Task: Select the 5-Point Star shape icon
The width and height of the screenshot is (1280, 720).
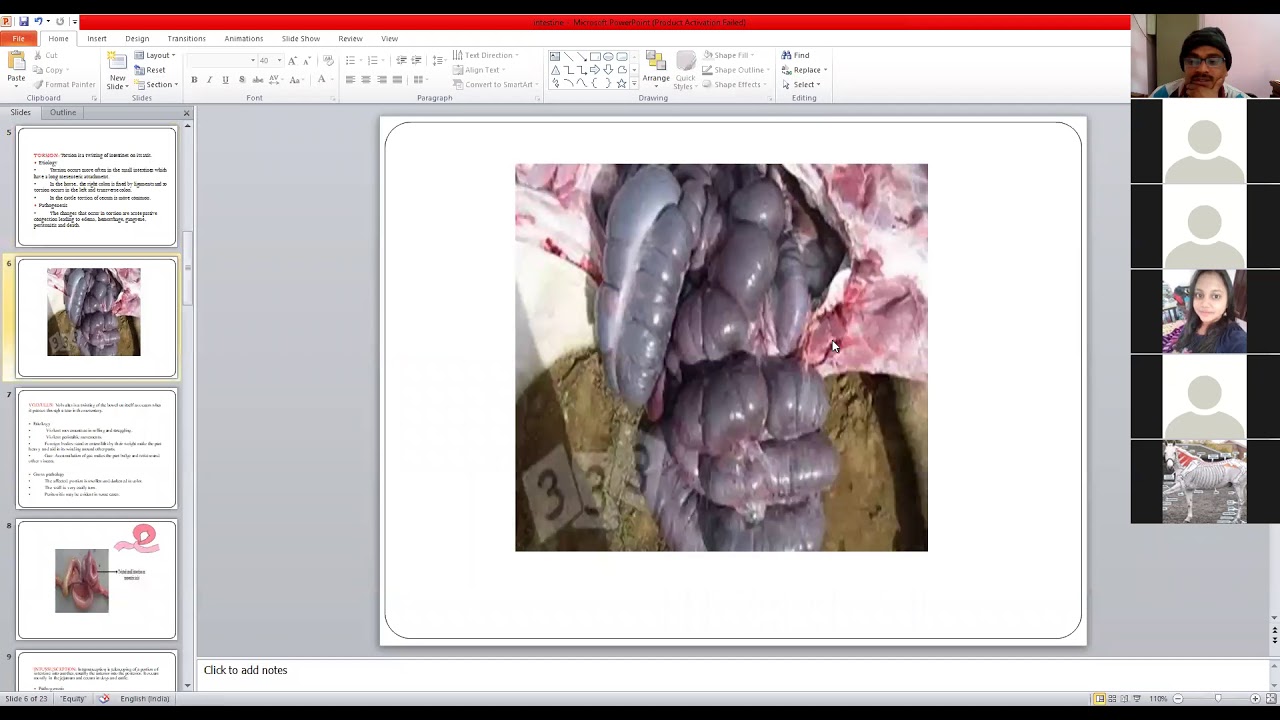Action: tap(621, 83)
